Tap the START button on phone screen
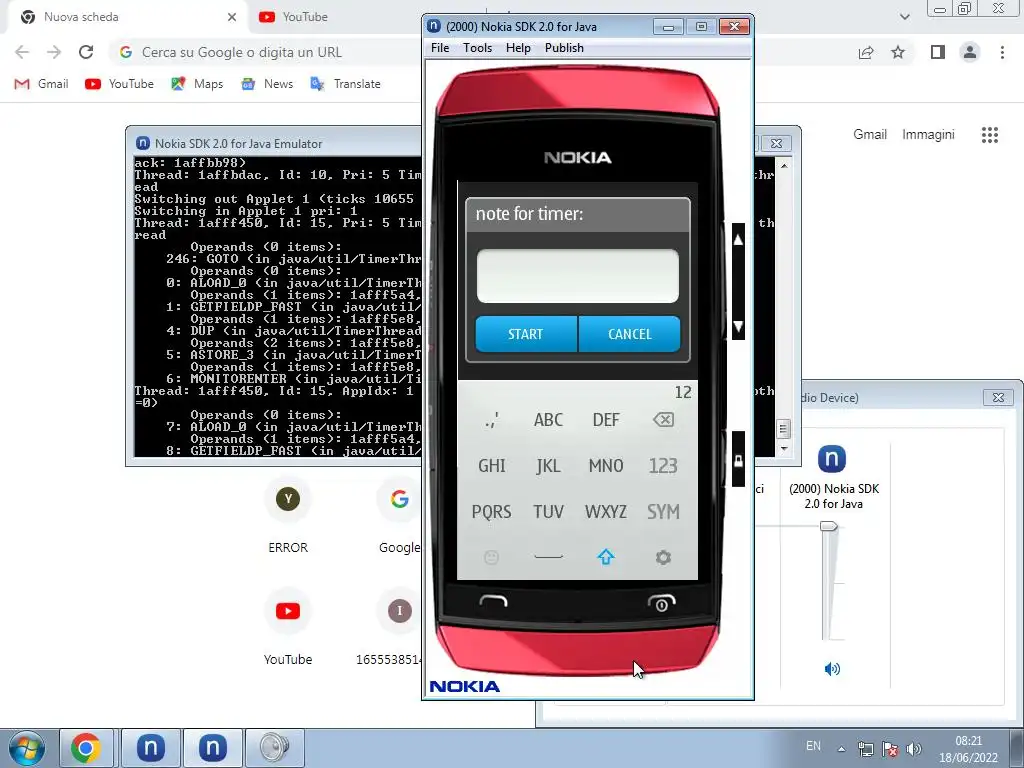This screenshot has width=1024, height=768. point(526,334)
